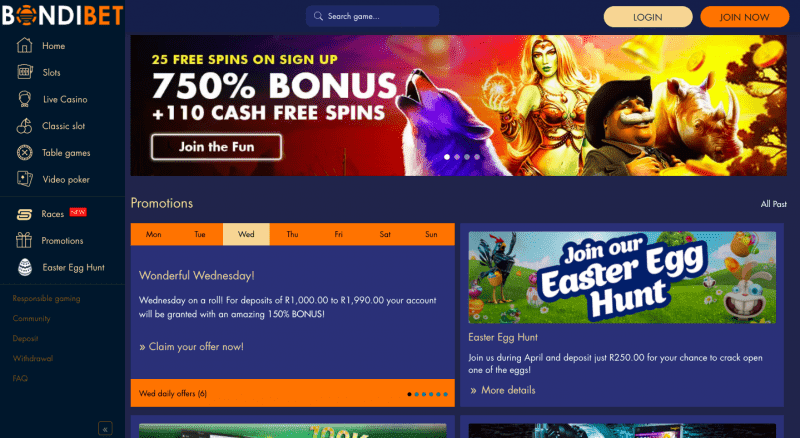Open the Races icon
Screen dimensions: 800x438
(x=24, y=214)
